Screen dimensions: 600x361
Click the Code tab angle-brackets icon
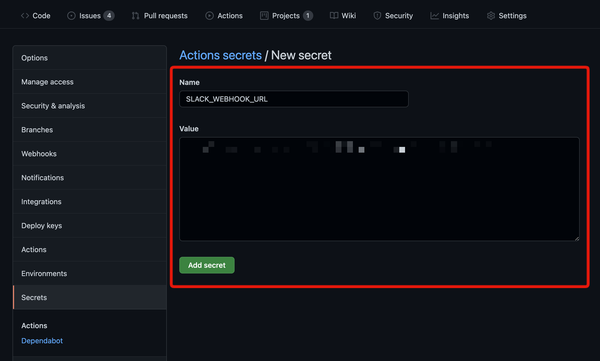(x=25, y=16)
